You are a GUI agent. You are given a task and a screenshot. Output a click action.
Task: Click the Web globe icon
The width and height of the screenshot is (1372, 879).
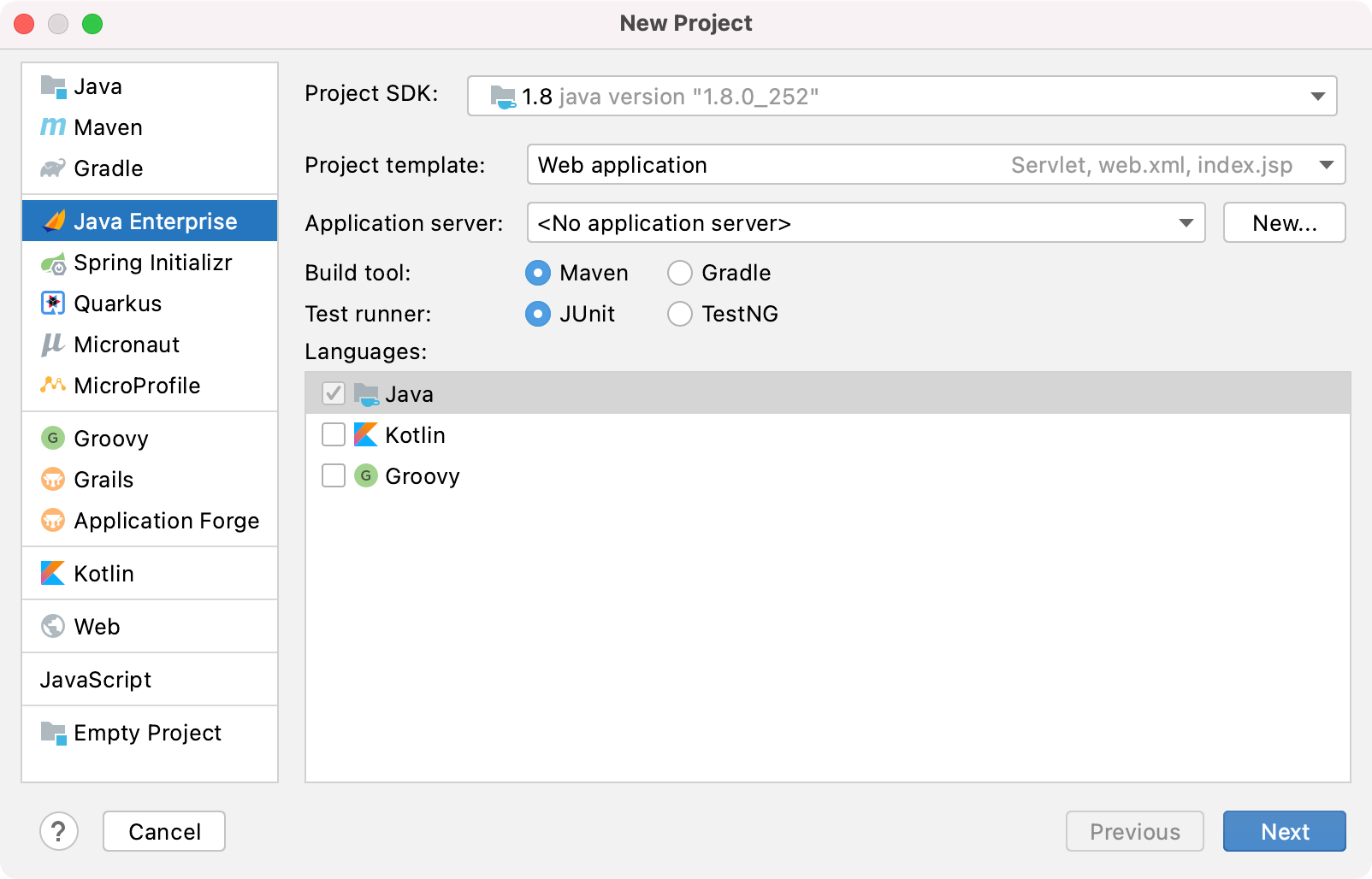53,626
